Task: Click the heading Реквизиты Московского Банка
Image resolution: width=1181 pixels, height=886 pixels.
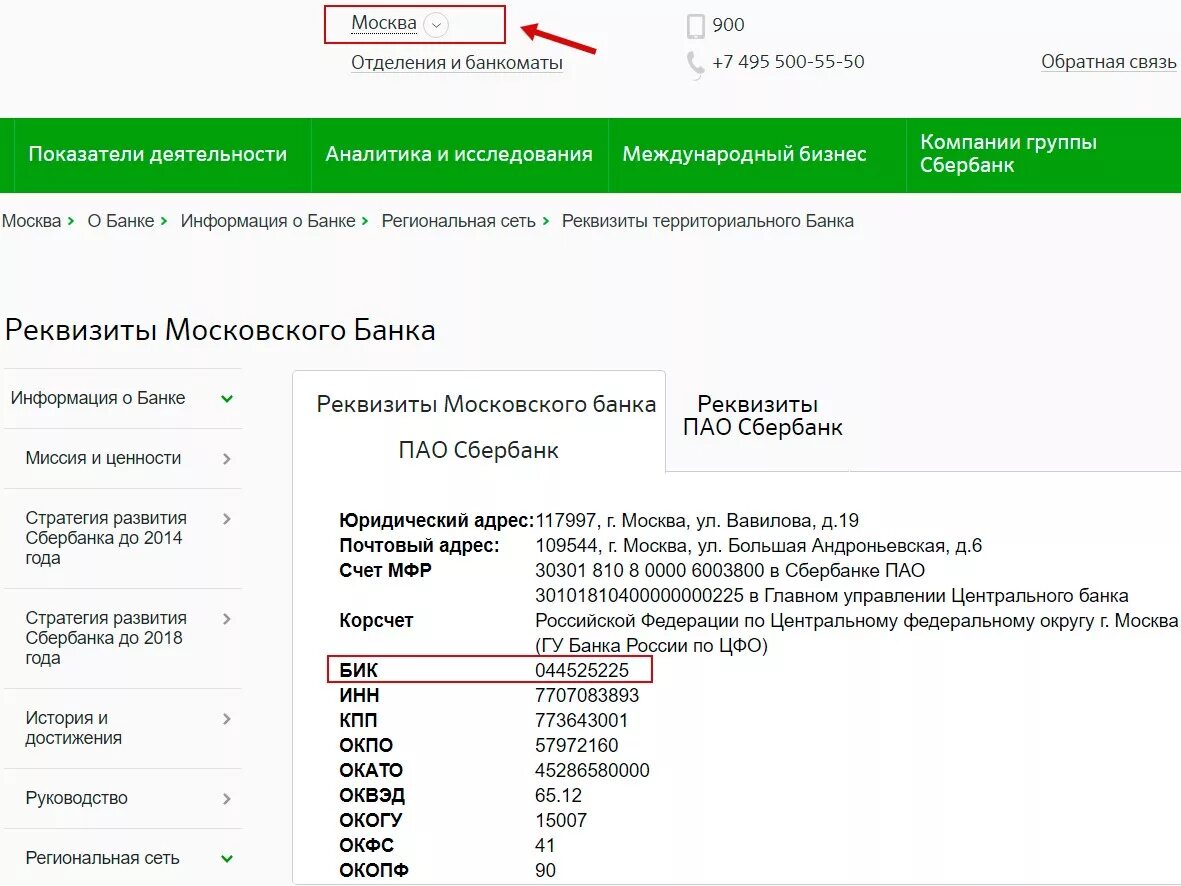Action: (220, 330)
